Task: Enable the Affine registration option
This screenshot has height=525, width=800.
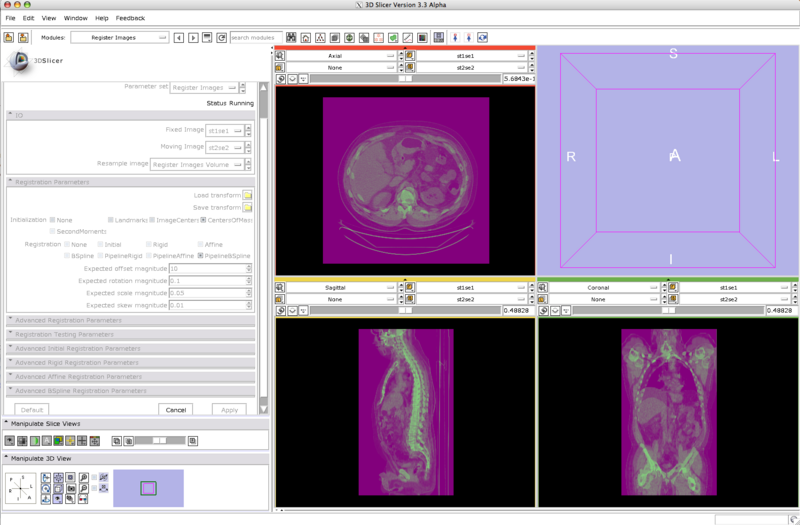Action: point(200,244)
